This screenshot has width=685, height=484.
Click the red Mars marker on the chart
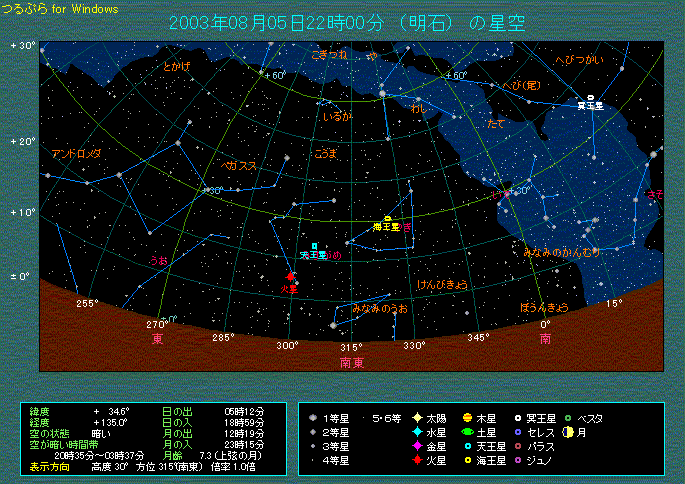291,277
